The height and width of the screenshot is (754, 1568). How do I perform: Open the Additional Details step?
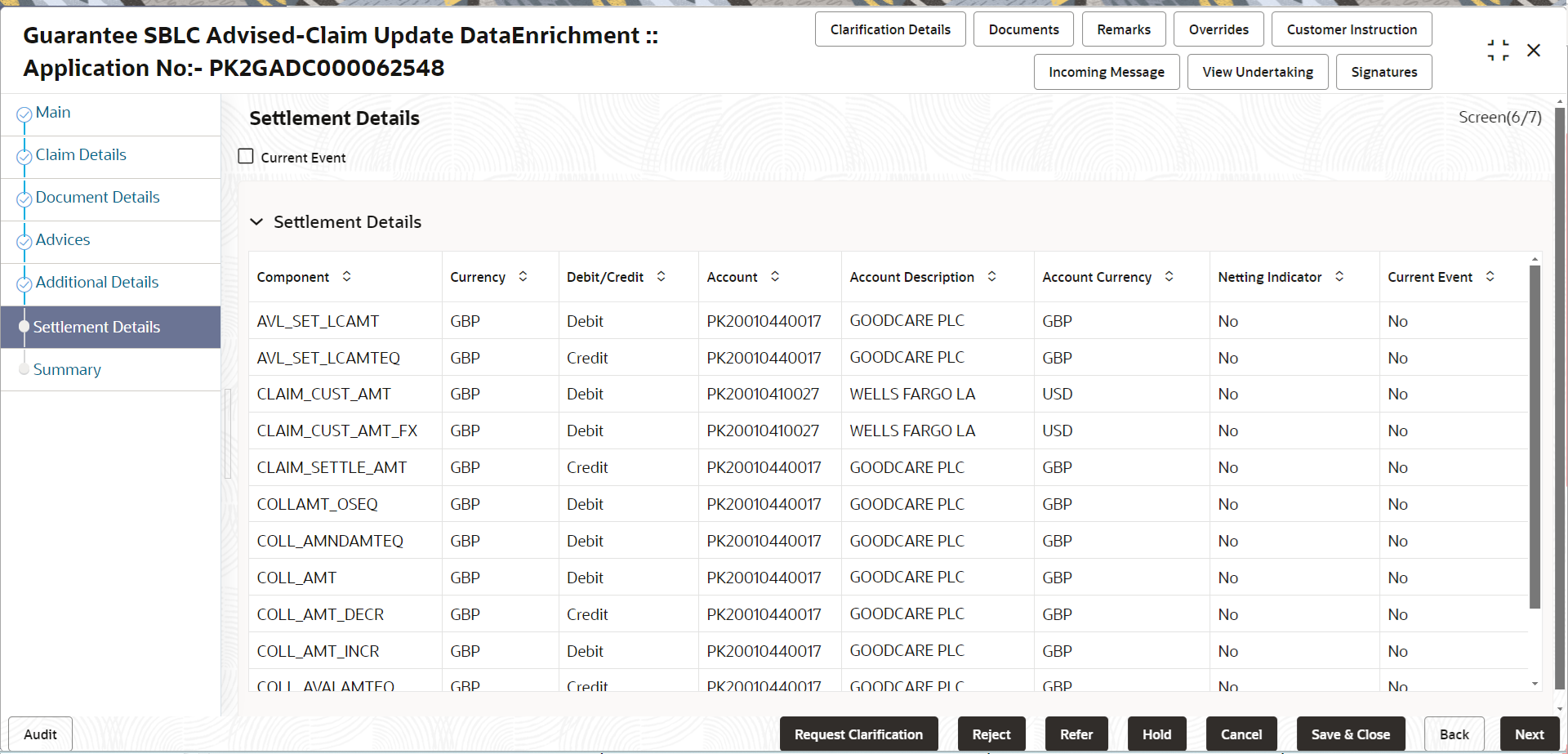97,283
